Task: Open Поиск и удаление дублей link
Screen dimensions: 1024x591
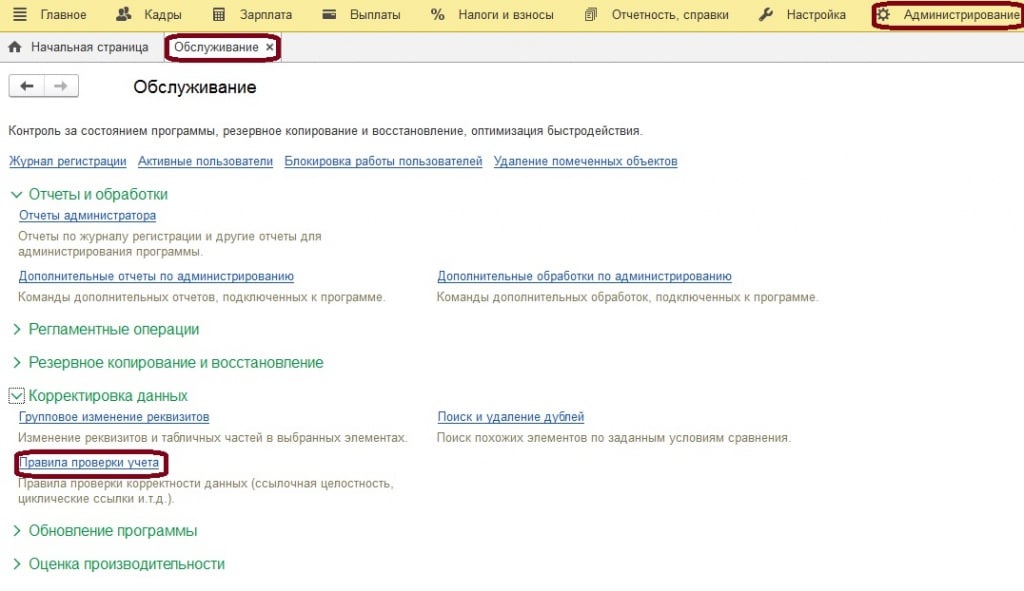Action: point(510,417)
